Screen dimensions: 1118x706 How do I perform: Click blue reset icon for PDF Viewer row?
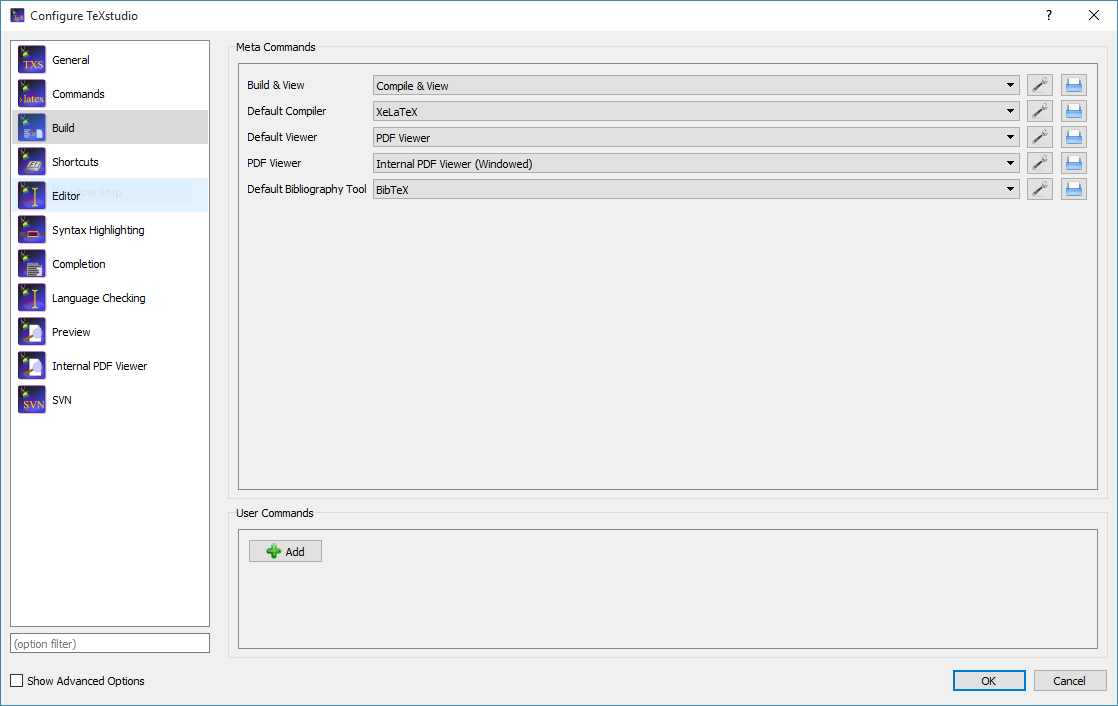(x=1074, y=163)
